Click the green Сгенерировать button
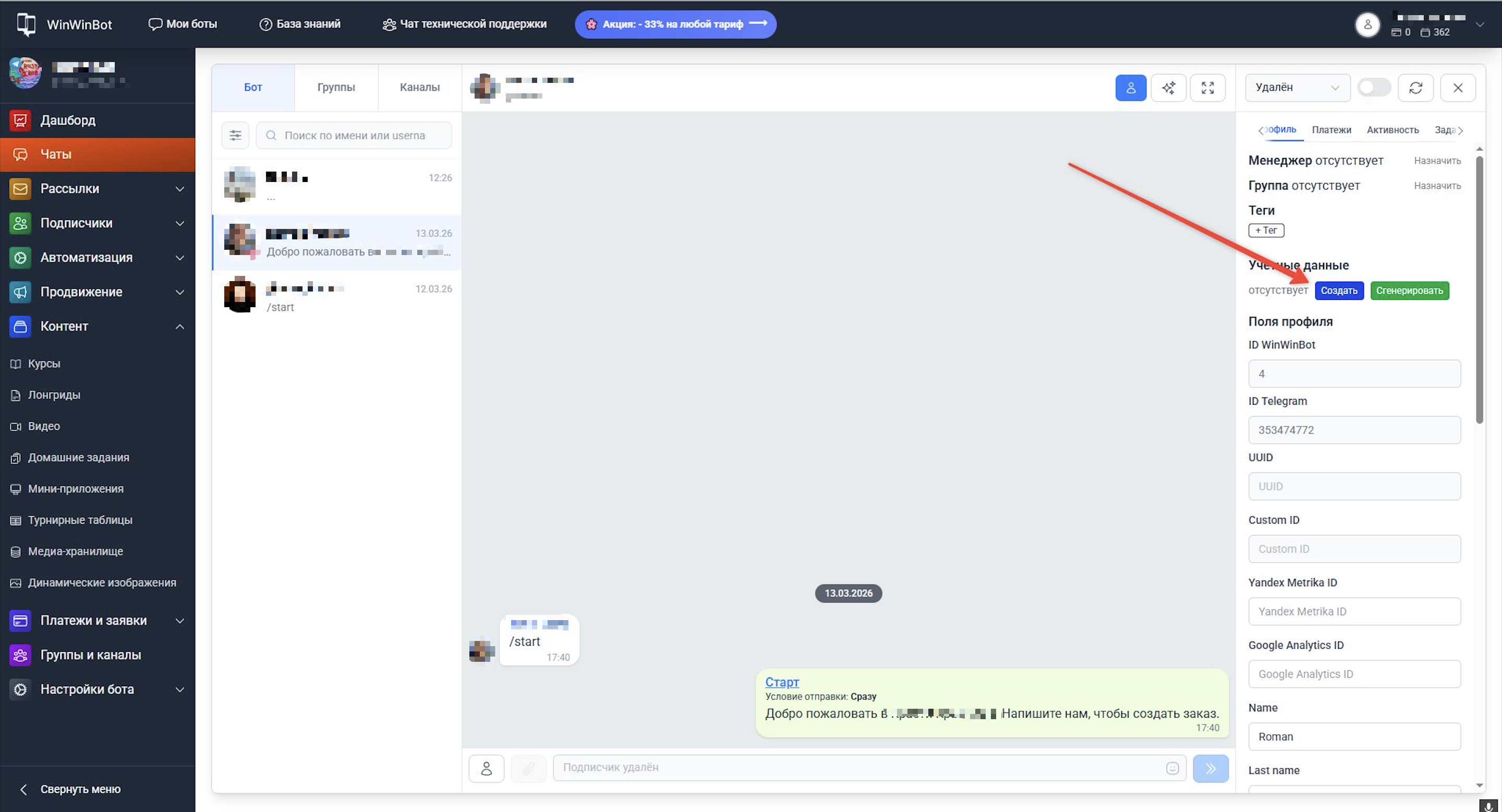Screen dimensions: 1502x812 [1409, 291]
